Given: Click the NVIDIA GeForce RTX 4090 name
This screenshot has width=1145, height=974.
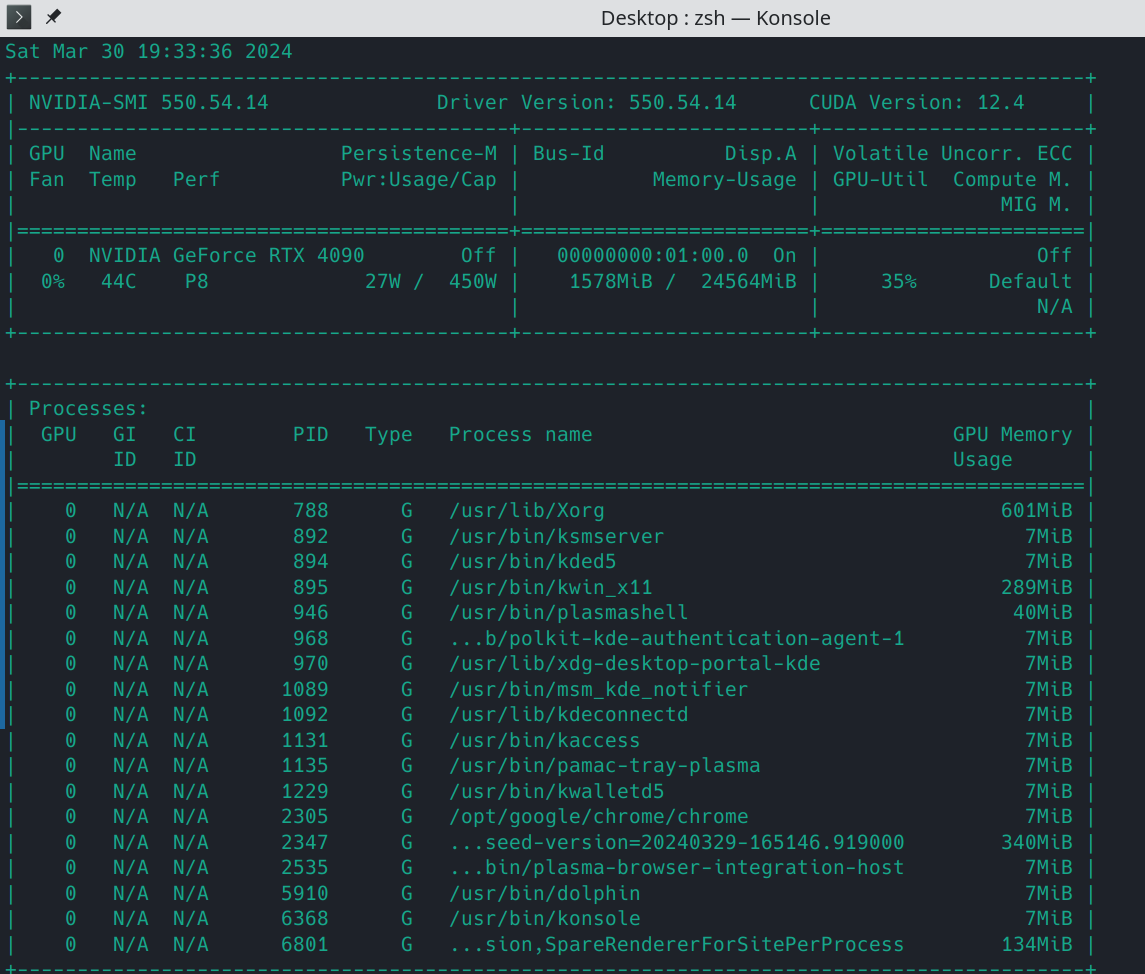Looking at the screenshot, I should [226, 256].
